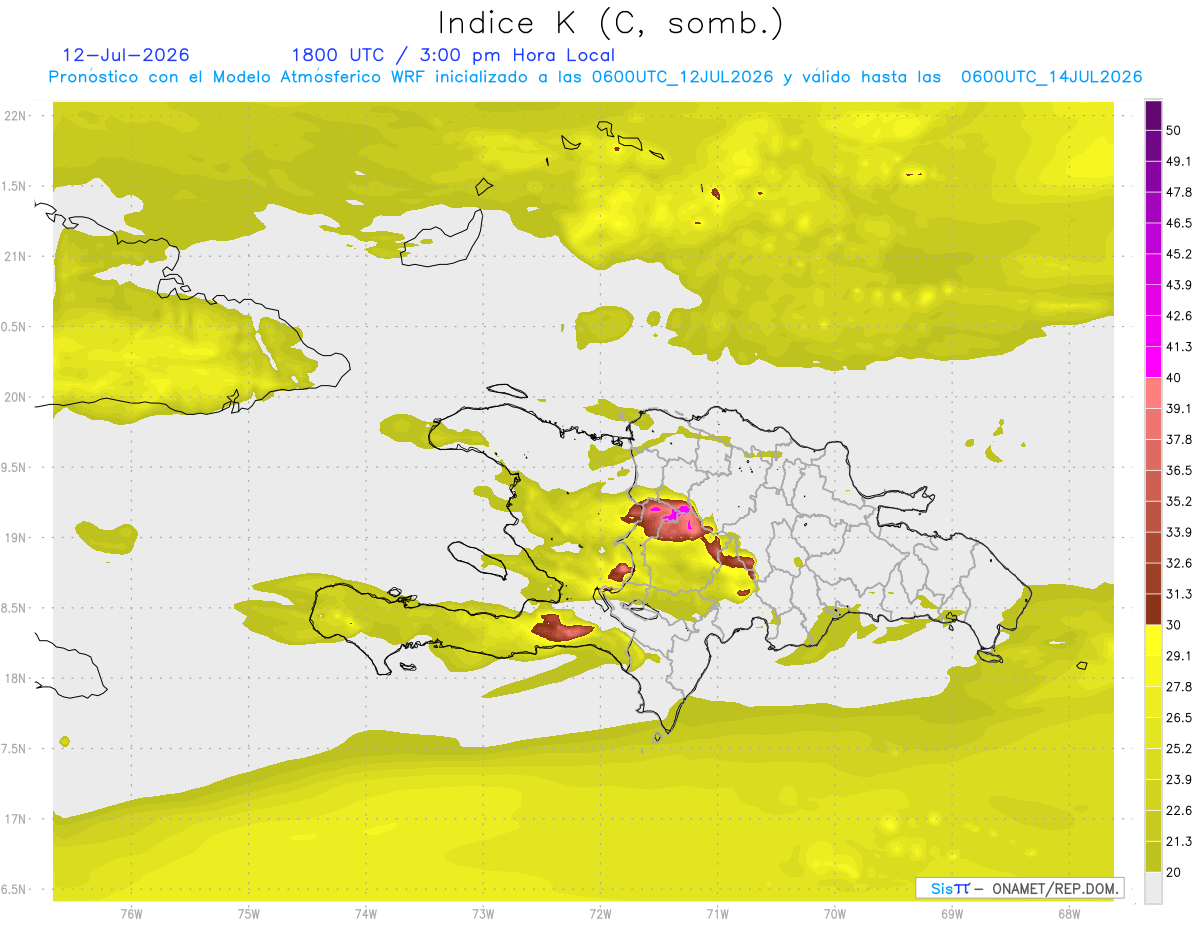Screen dimensions: 1200x927
Task: Select the '0600UTC_14JUL2026' valid-until time
Action: tap(1051, 77)
